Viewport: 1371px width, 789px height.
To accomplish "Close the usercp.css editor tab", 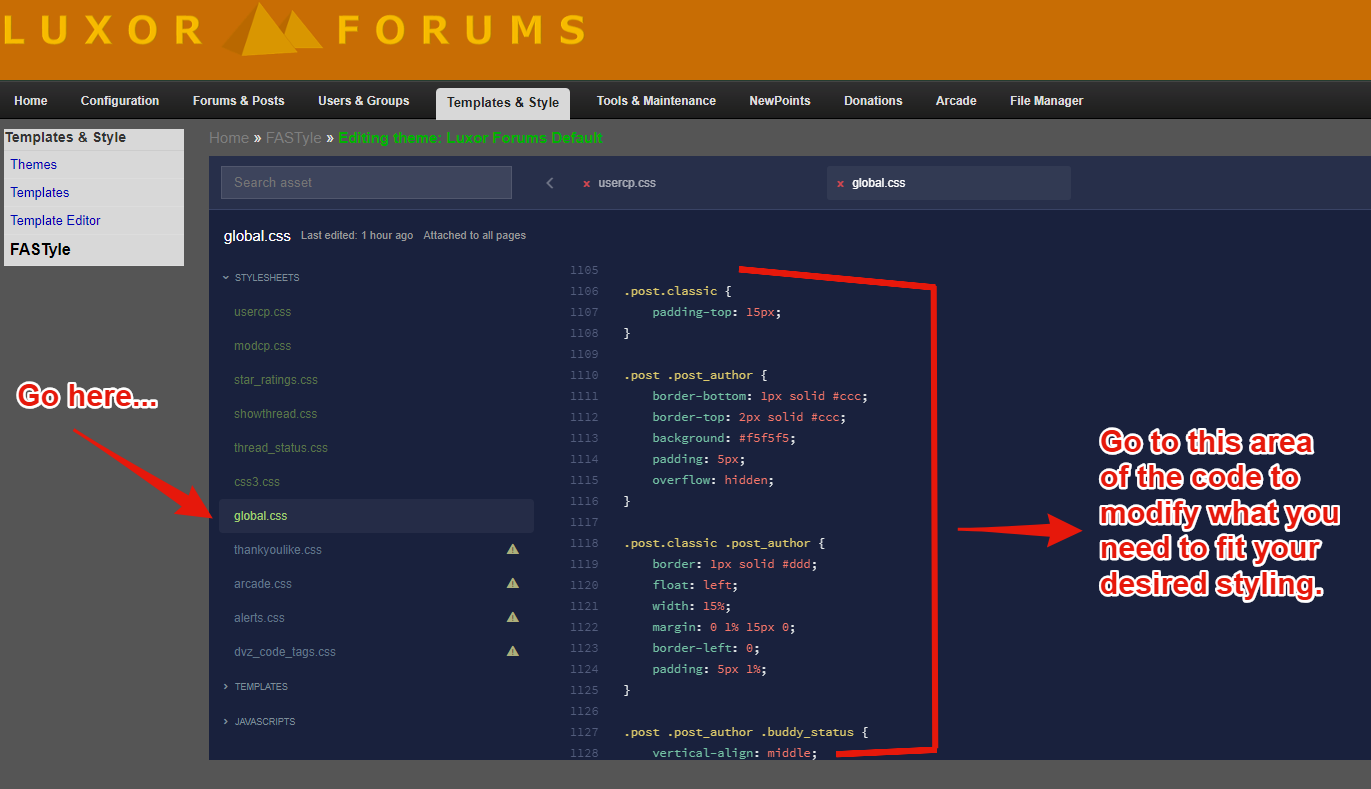I will (x=586, y=184).
